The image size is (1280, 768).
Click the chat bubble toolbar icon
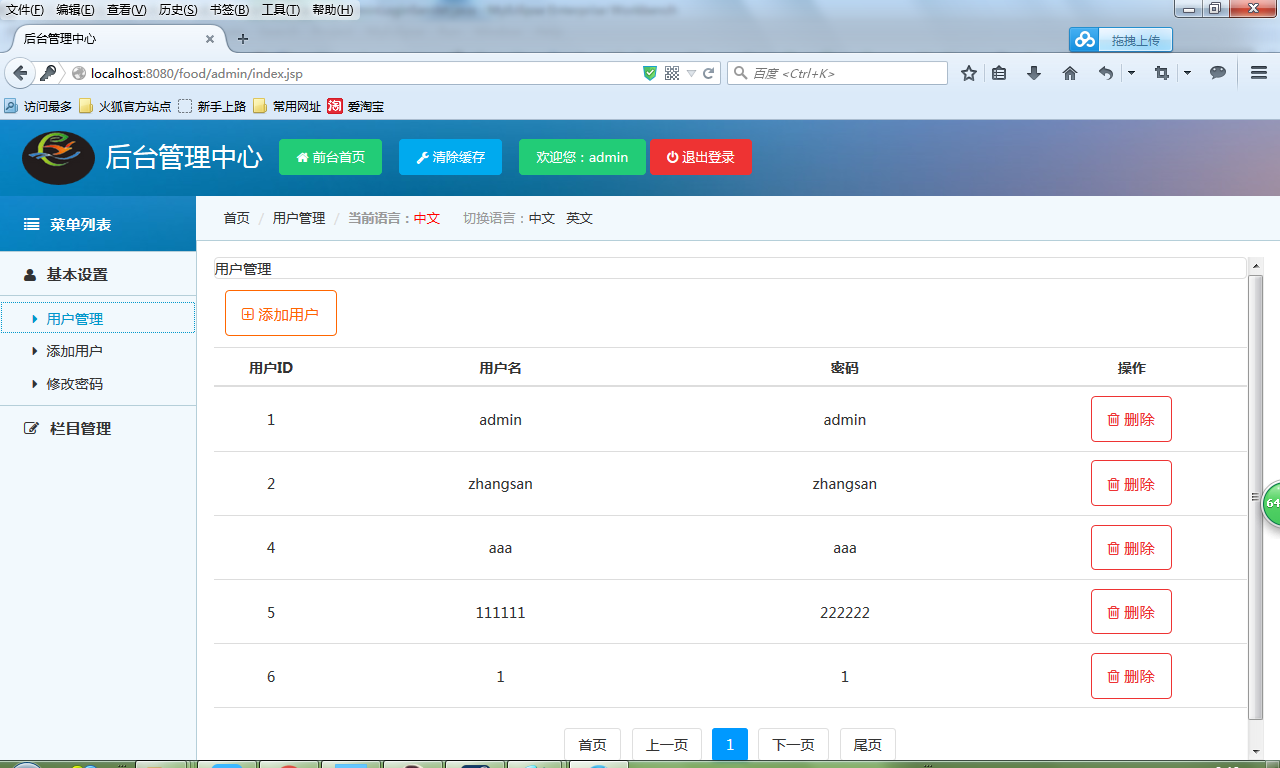pyautogui.click(x=1218, y=73)
